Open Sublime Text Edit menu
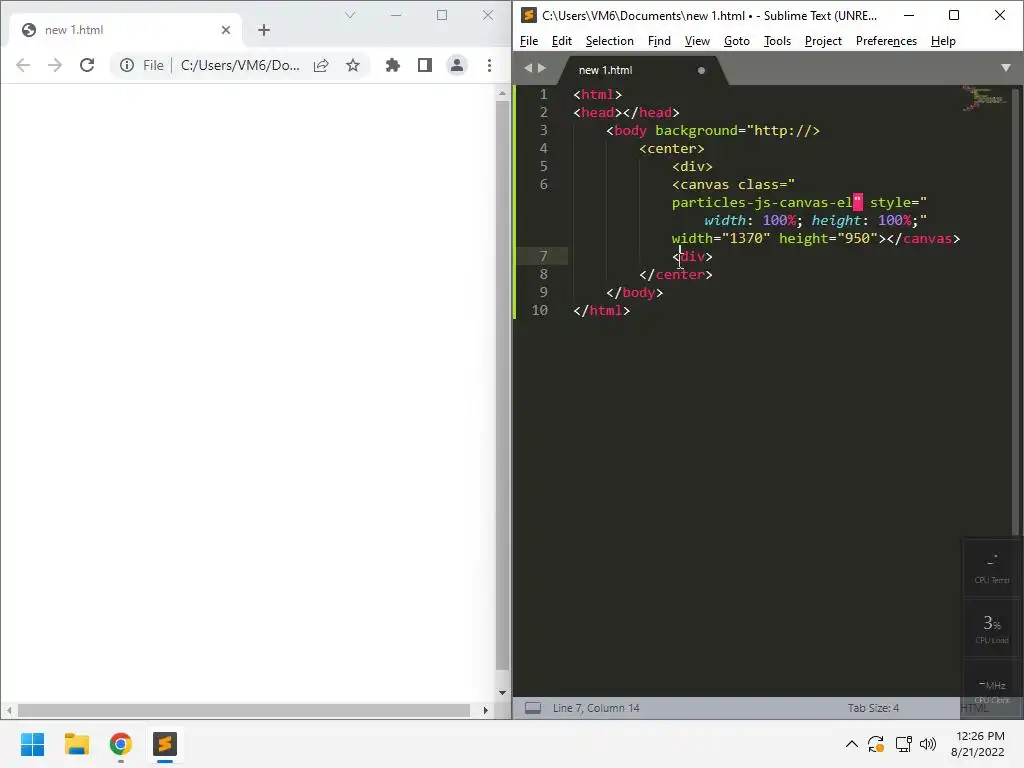Image resolution: width=1024 pixels, height=768 pixels. [562, 41]
